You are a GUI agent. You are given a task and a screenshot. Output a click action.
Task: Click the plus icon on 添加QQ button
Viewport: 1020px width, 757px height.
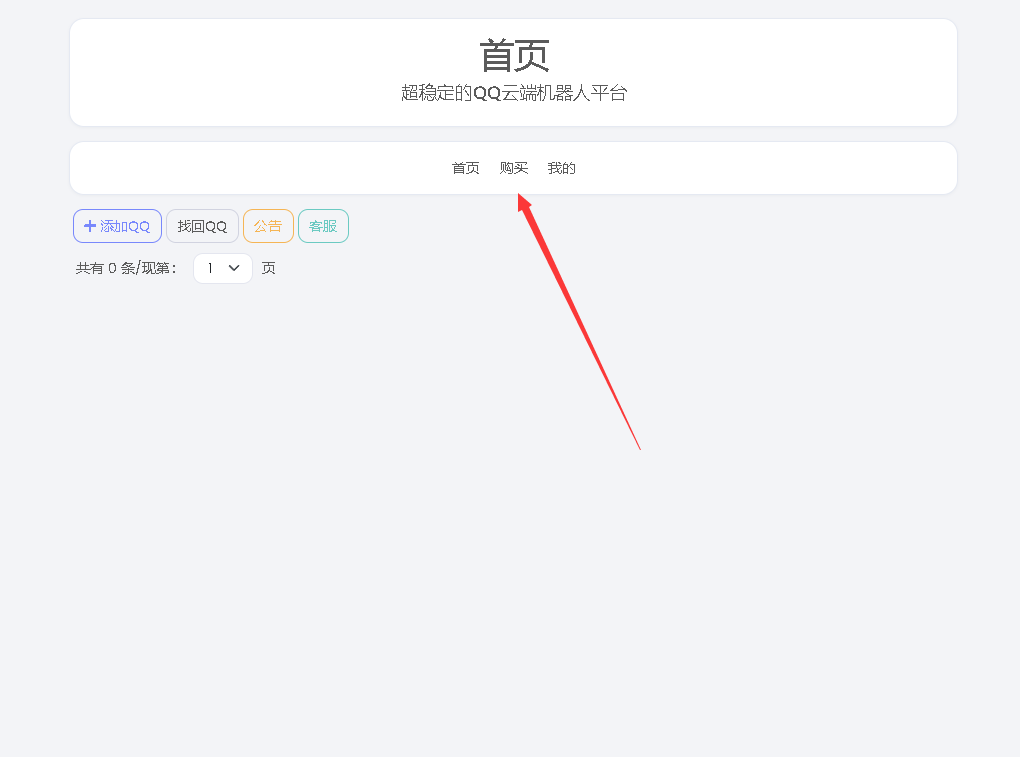tap(89, 226)
